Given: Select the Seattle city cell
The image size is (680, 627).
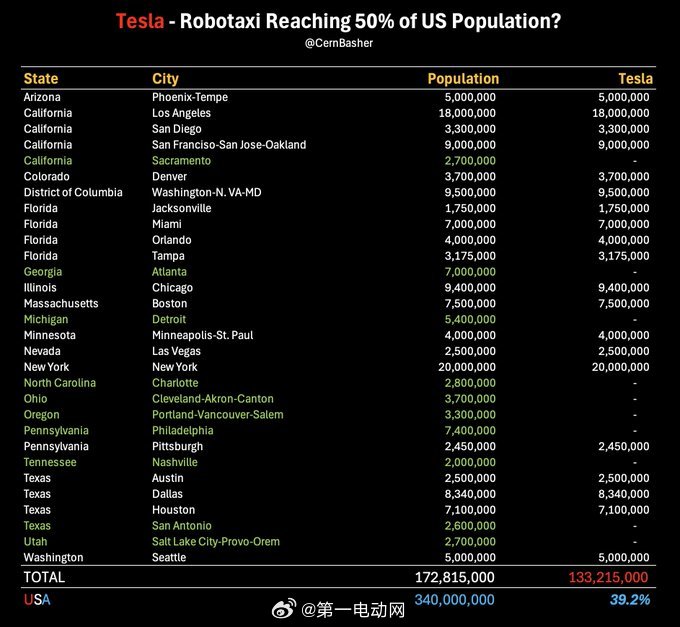Looking at the screenshot, I should click(x=169, y=558).
